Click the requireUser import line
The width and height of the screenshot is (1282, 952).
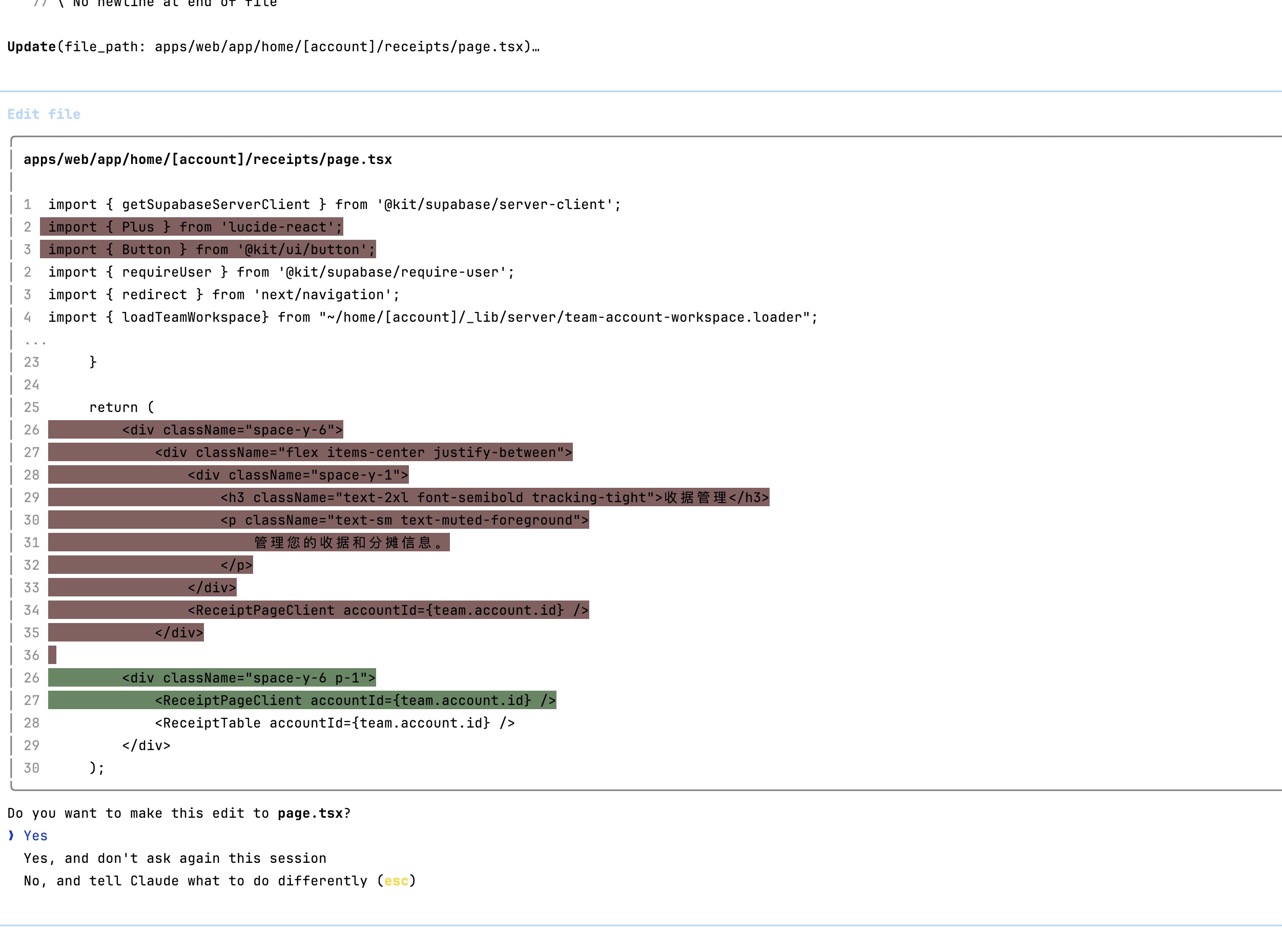(281, 272)
